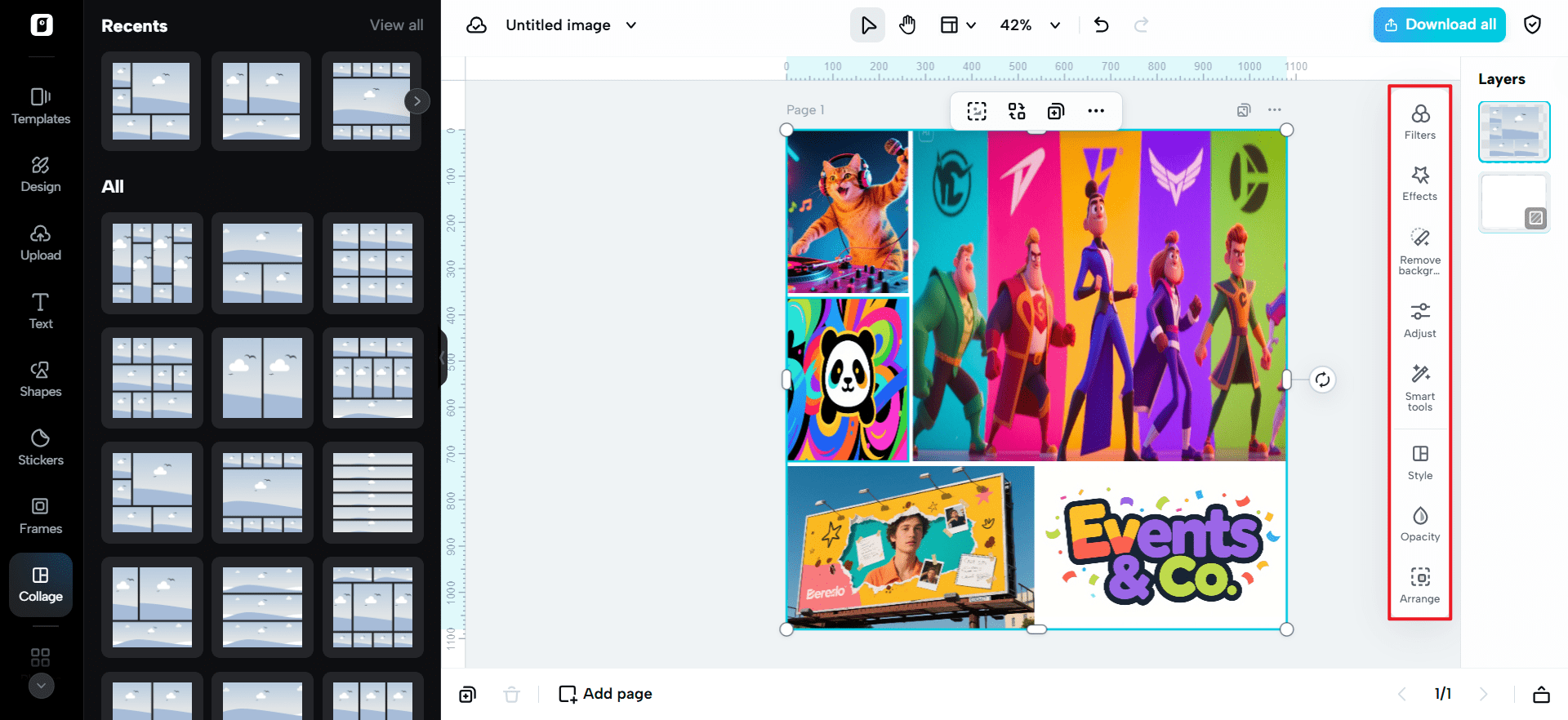
Task: Click the Download all button
Action: (1440, 24)
